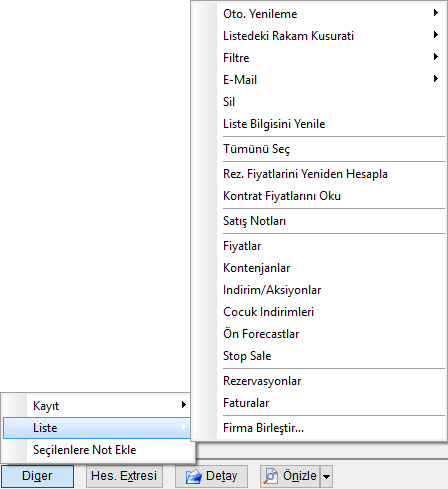Open the Filtre submenu
Screen dimensions: 448x489
pos(319,58)
